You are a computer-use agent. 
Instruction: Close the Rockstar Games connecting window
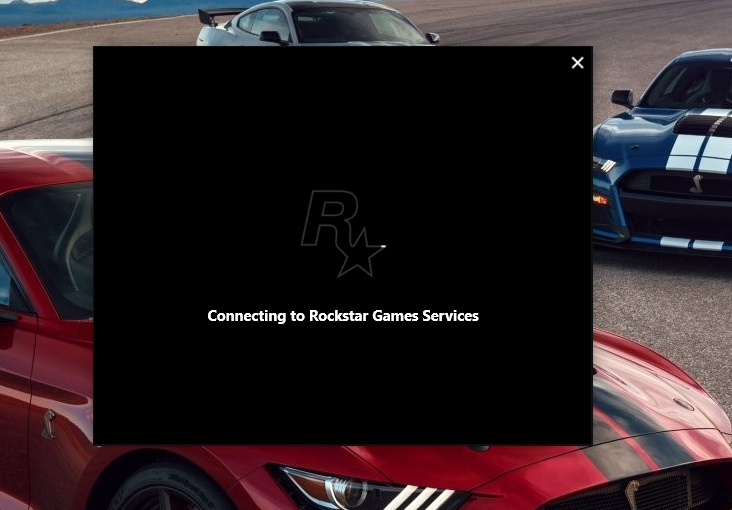point(577,63)
